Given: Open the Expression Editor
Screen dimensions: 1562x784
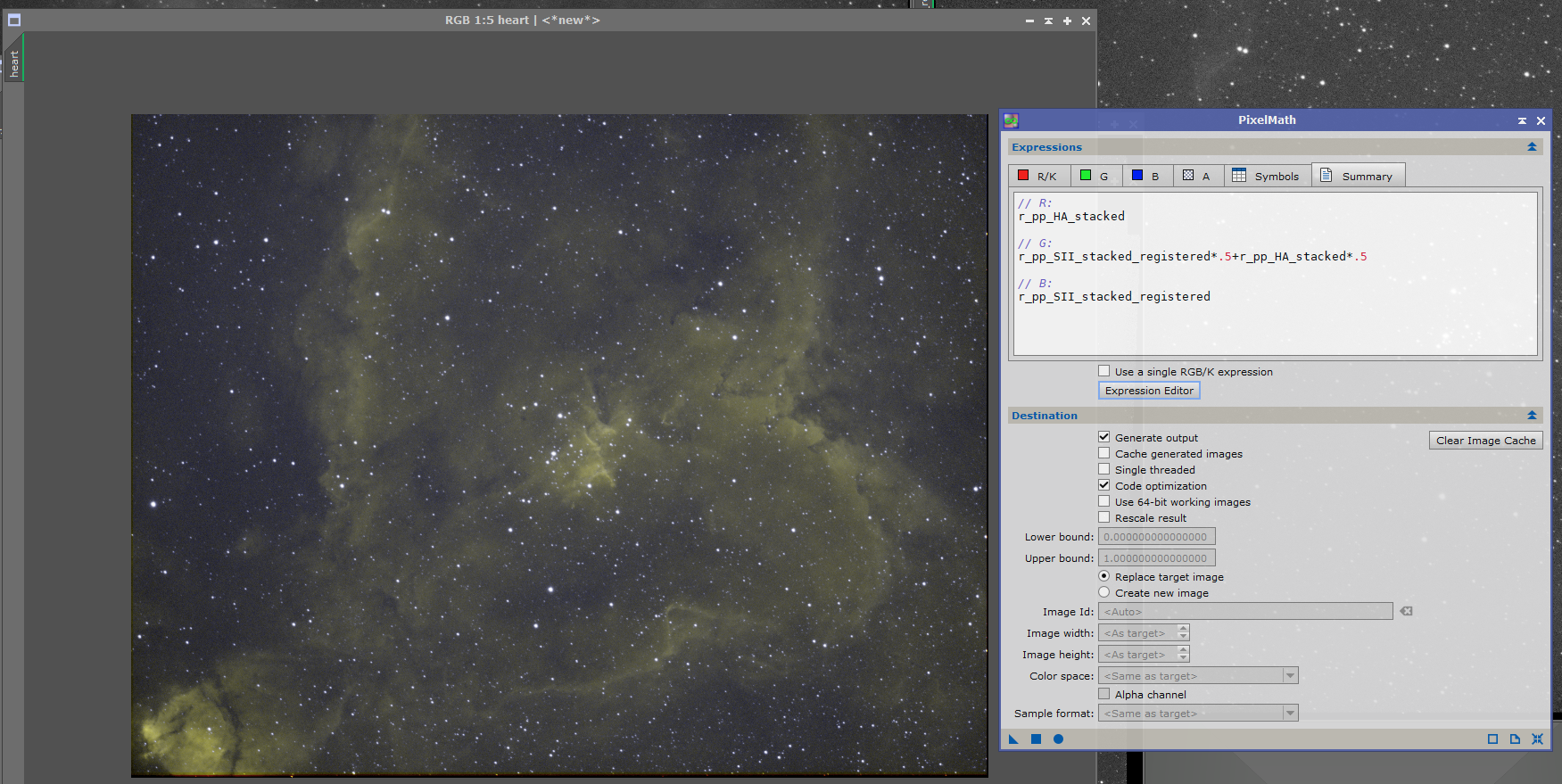Looking at the screenshot, I should [1148, 391].
